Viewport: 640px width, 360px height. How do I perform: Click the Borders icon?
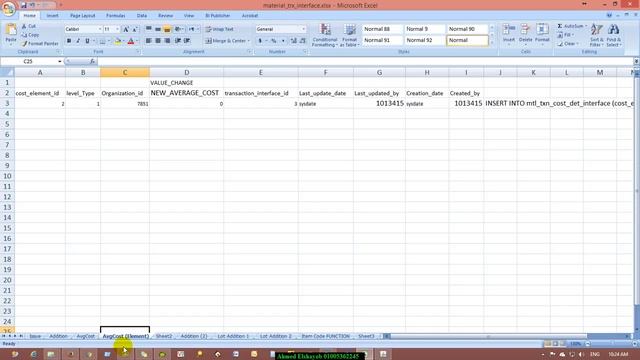(x=102, y=41)
